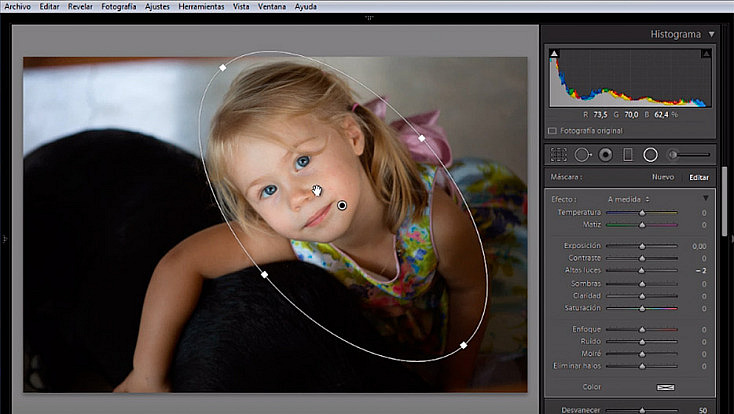The image size is (734, 414).
Task: Select the radial filter center pin on photo
Action: (x=342, y=205)
